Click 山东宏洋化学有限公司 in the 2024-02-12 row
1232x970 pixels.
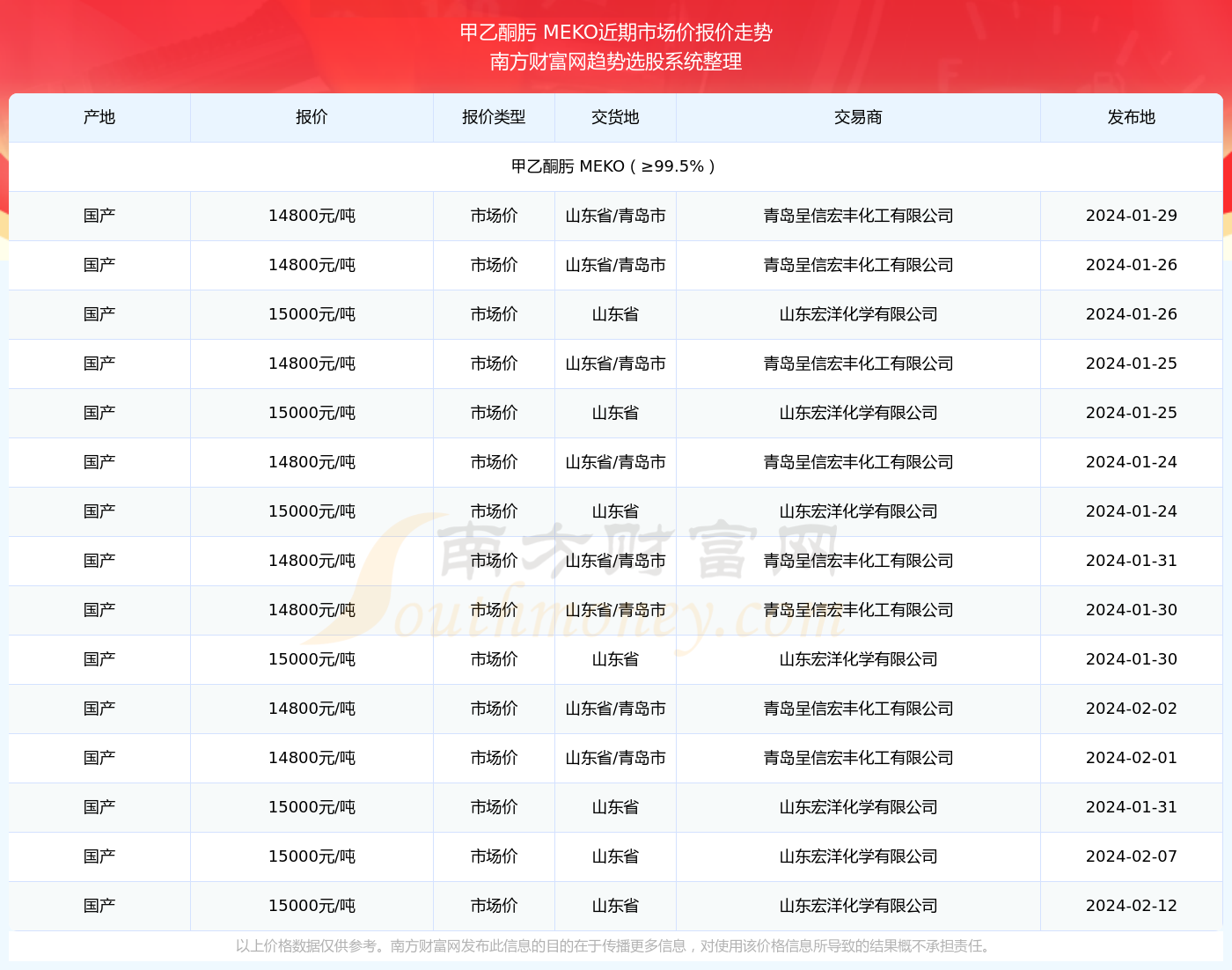(x=858, y=906)
